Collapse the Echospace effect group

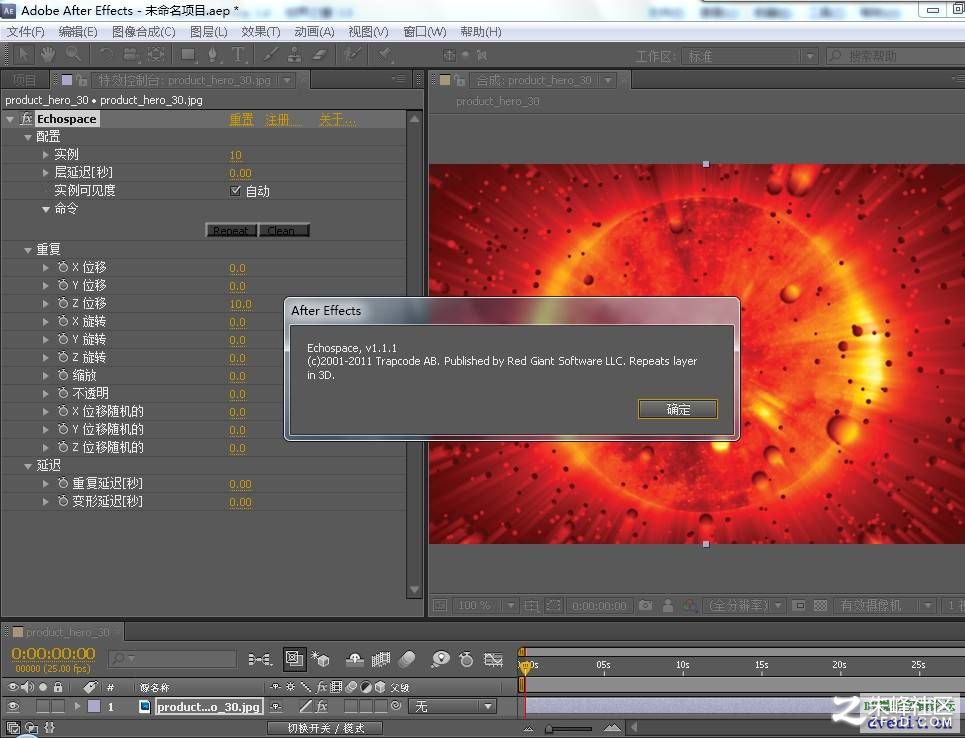pyautogui.click(x=10, y=119)
